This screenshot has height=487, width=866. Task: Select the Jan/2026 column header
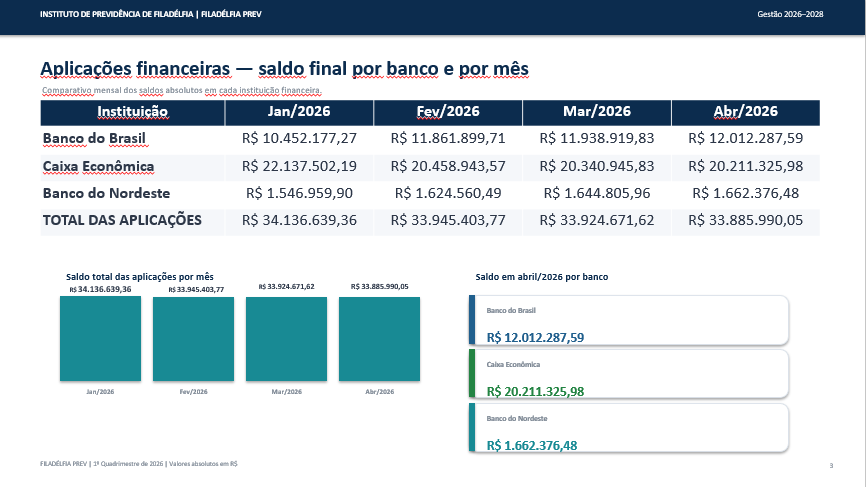pyautogui.click(x=299, y=113)
